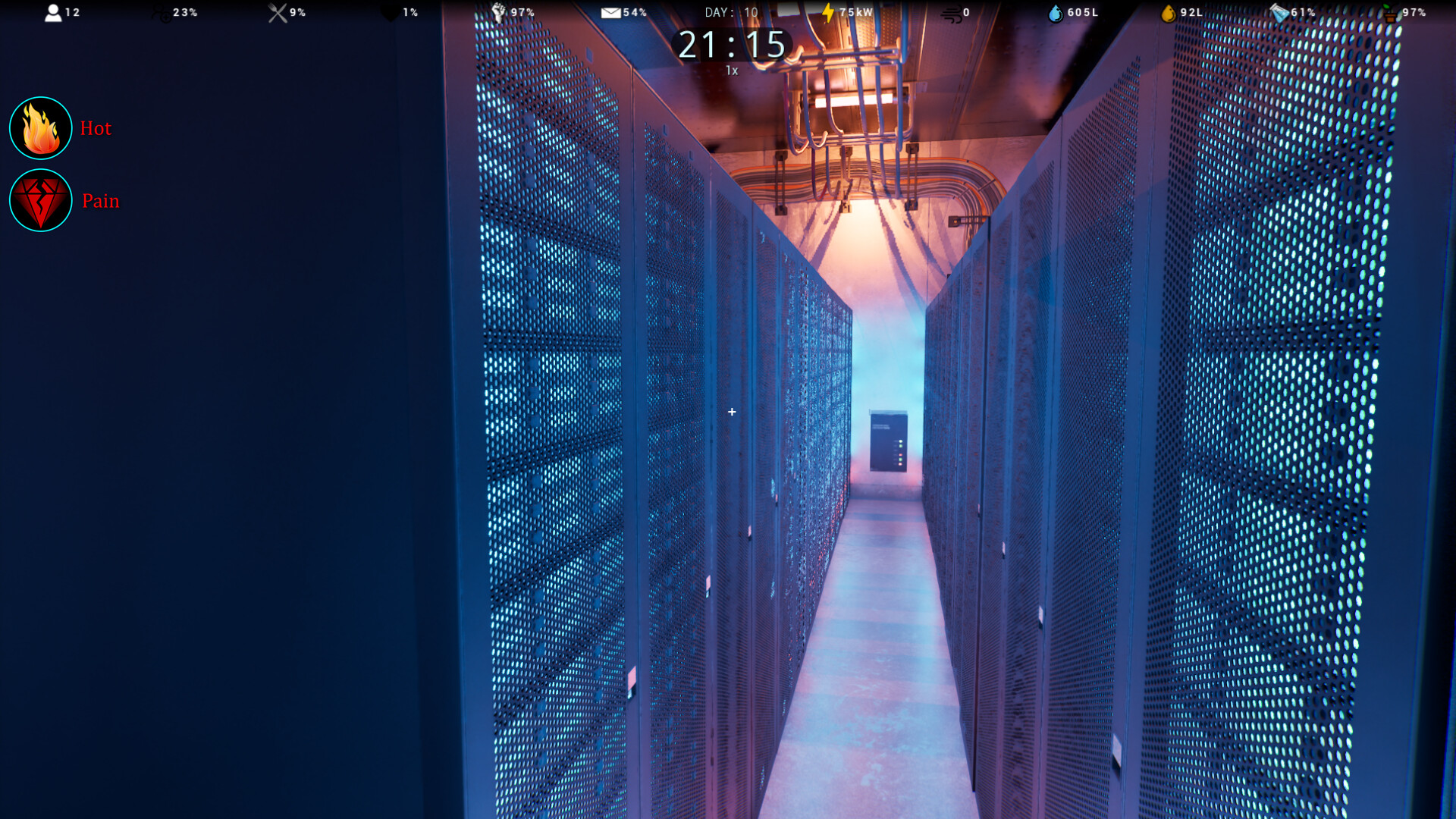This screenshot has width=1456, height=819.
Task: Click the Pain gem status icon
Action: [x=40, y=199]
